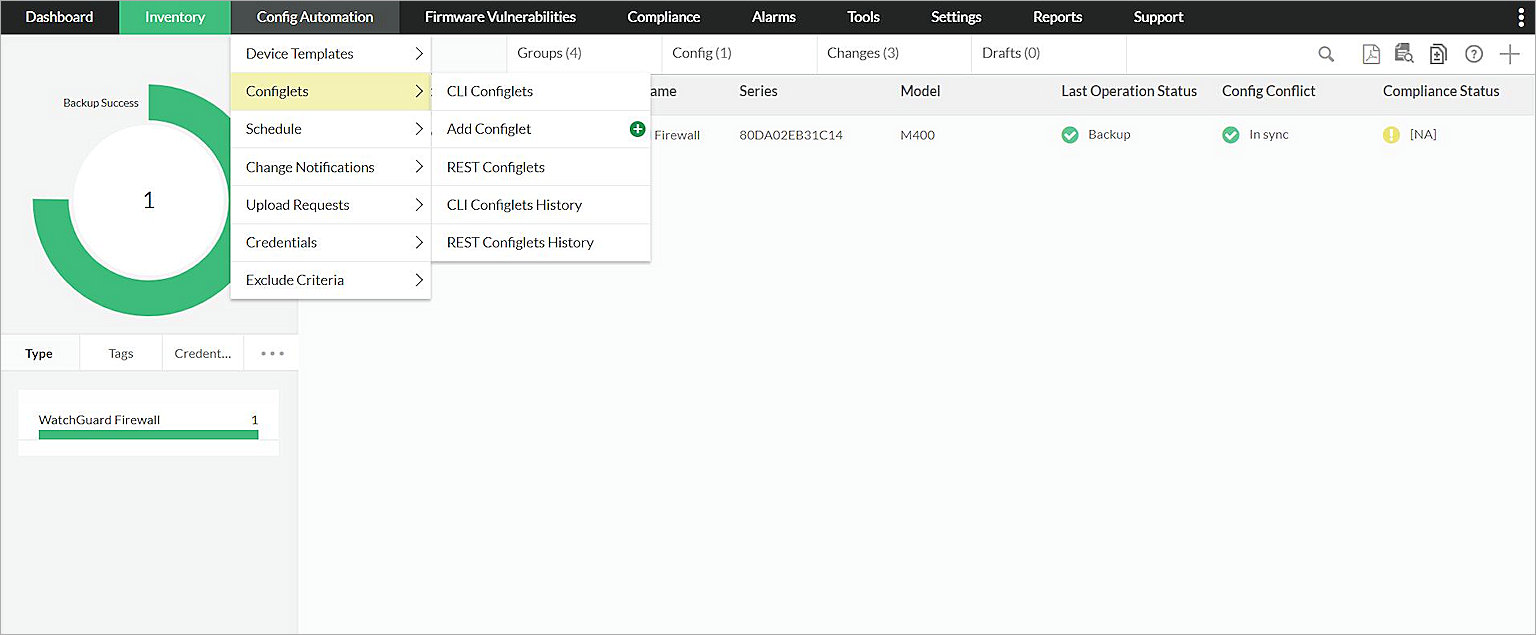This screenshot has width=1536, height=635.
Task: Add a new device using the plus icon
Action: pyautogui.click(x=1510, y=54)
